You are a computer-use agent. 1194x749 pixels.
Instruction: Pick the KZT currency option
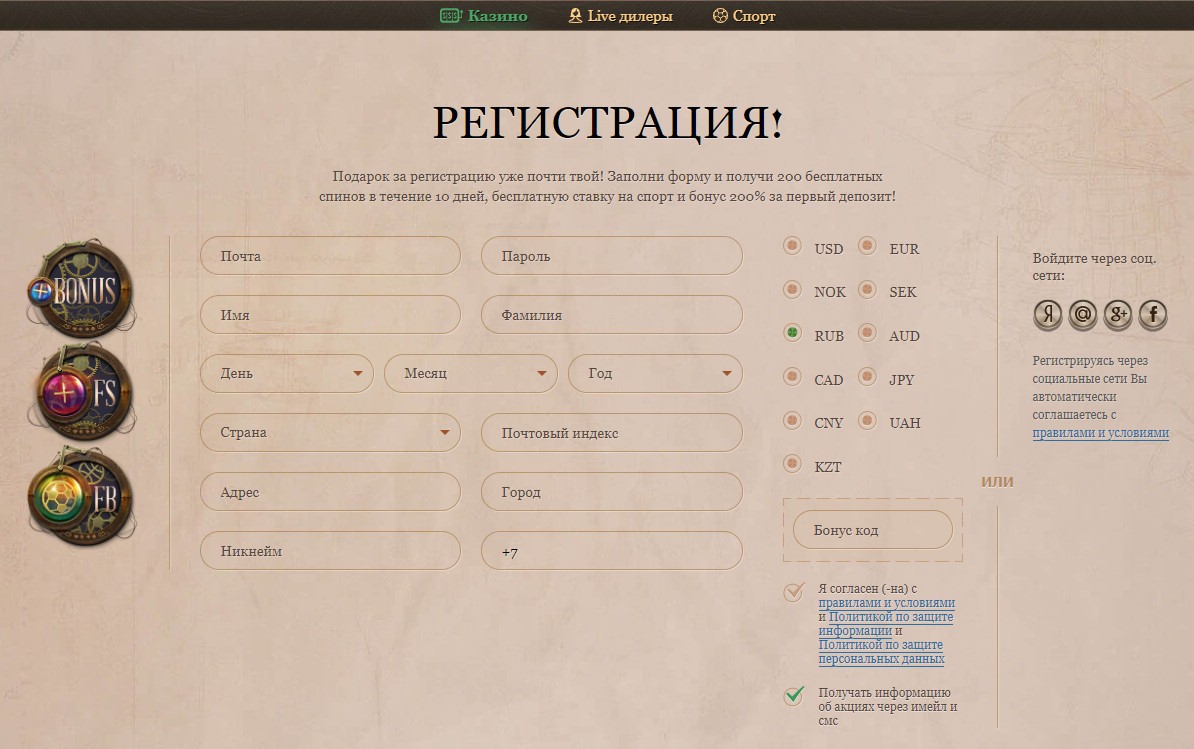(x=793, y=464)
